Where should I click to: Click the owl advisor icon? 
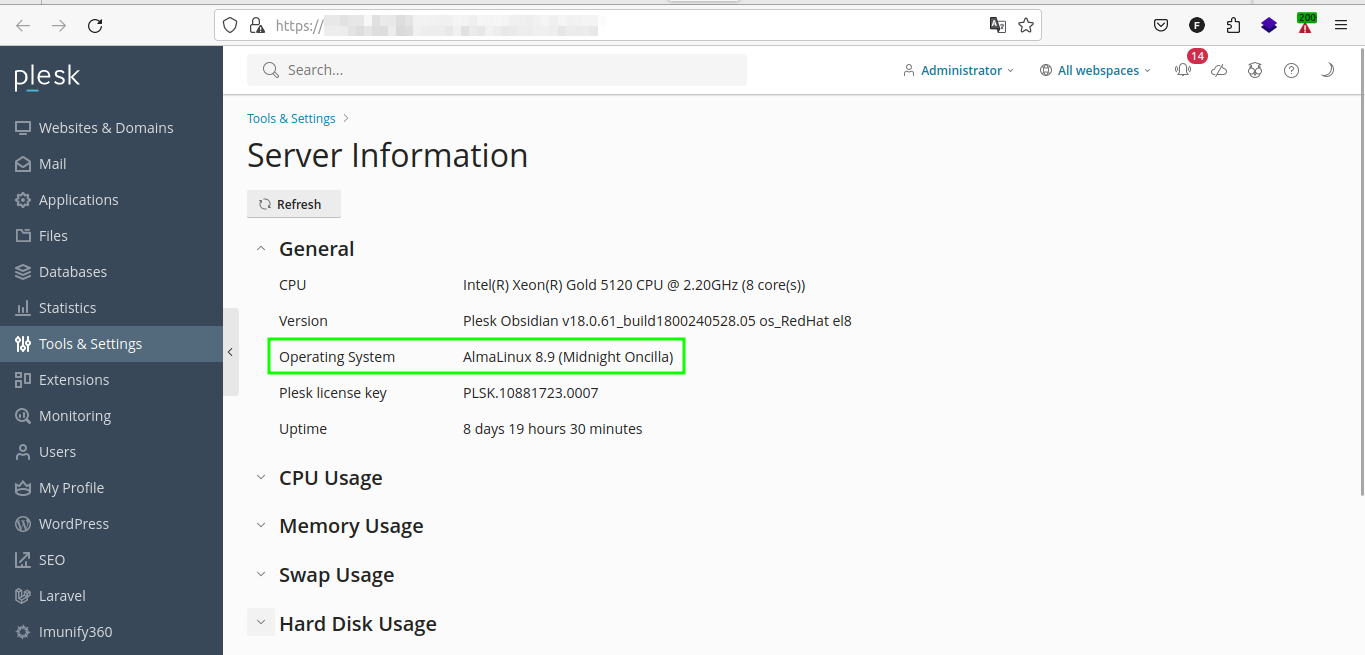pos(1255,70)
